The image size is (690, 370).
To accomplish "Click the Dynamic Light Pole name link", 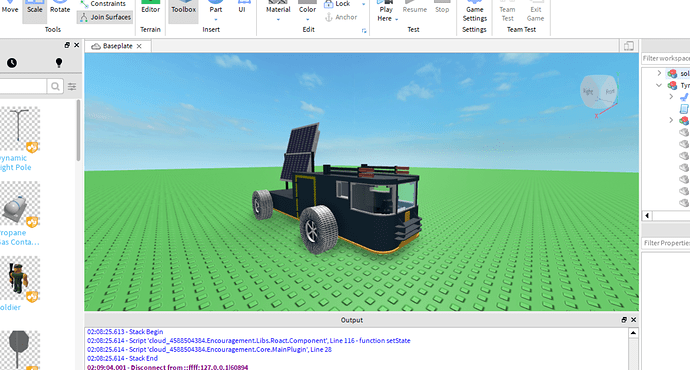I will pos(15,163).
